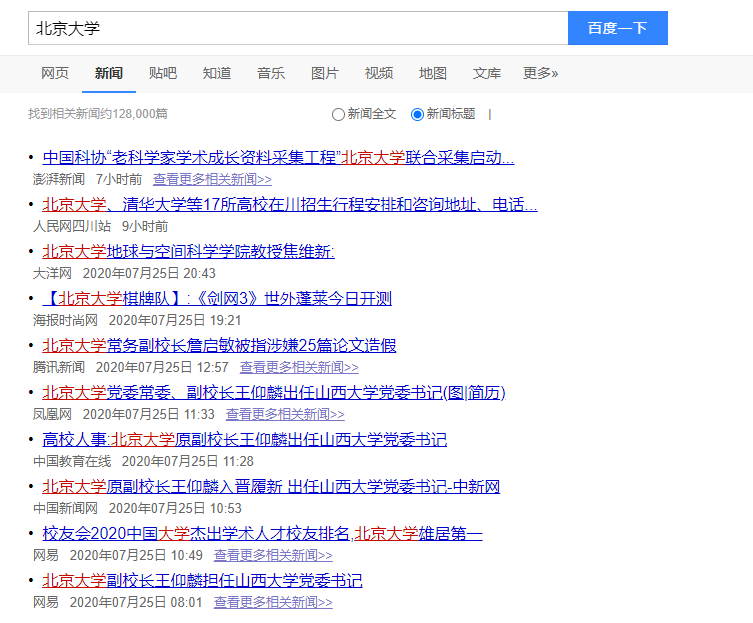Screen dimensions: 753x623
Task: Open headline about 中国科协老科学家学术成长资料采集工程
Action: coord(278,158)
